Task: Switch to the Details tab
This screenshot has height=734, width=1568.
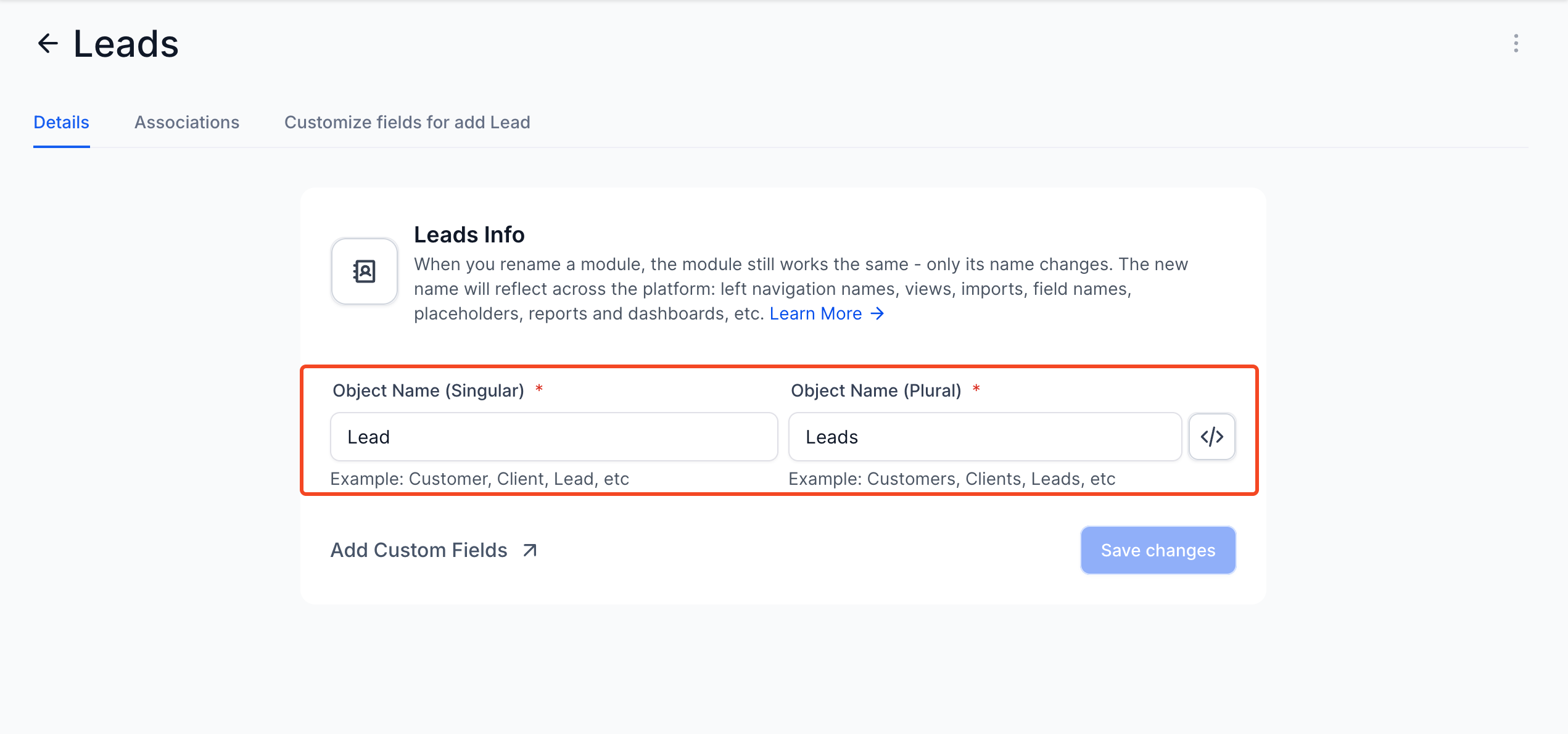Action: coord(61,122)
